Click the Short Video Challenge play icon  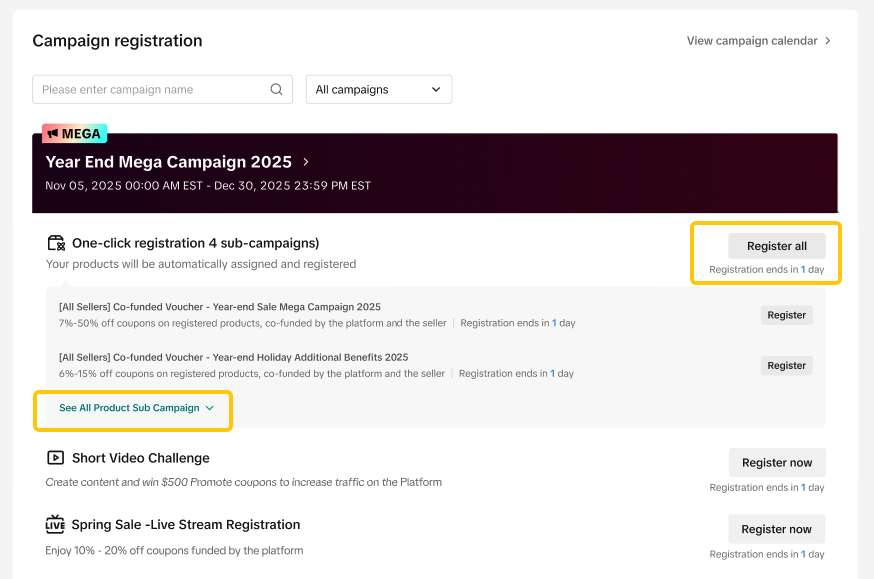(x=55, y=458)
